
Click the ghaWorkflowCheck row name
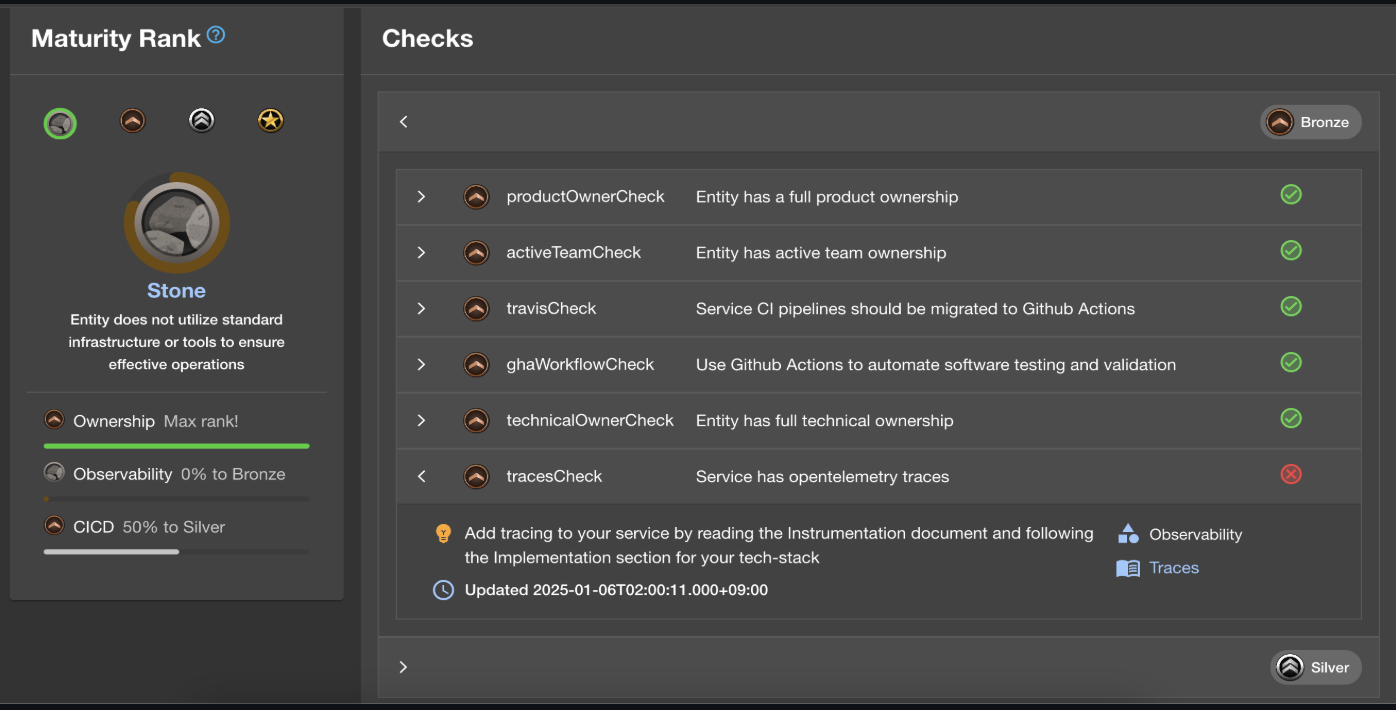[580, 365]
